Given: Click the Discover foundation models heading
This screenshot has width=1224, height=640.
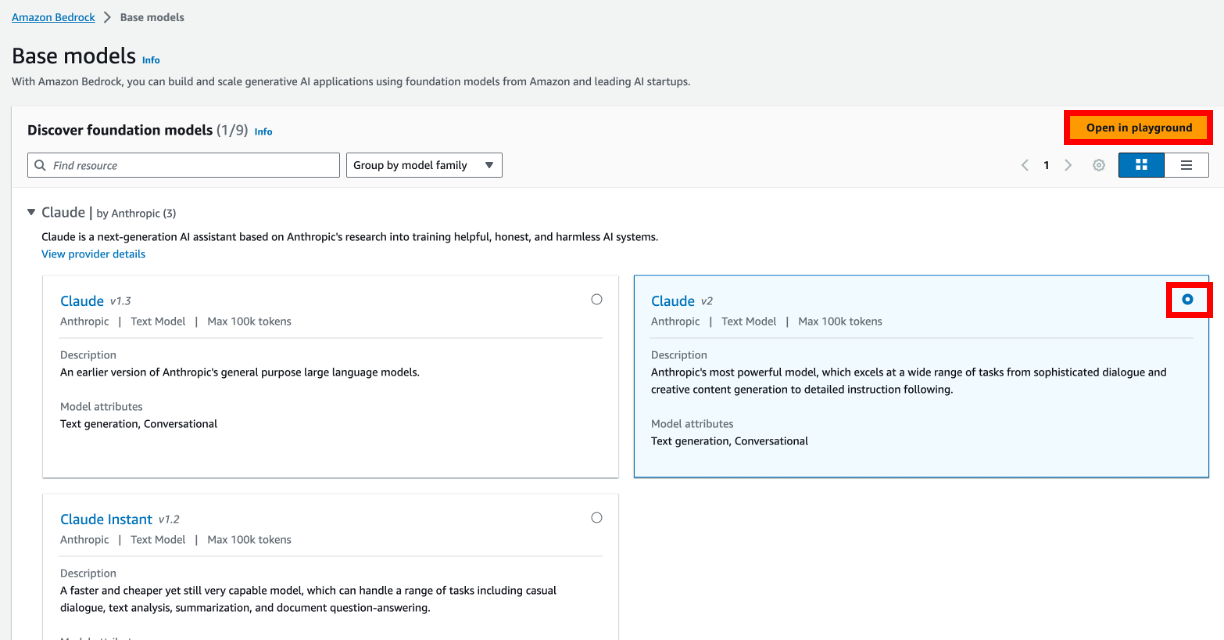Looking at the screenshot, I should coord(120,130).
